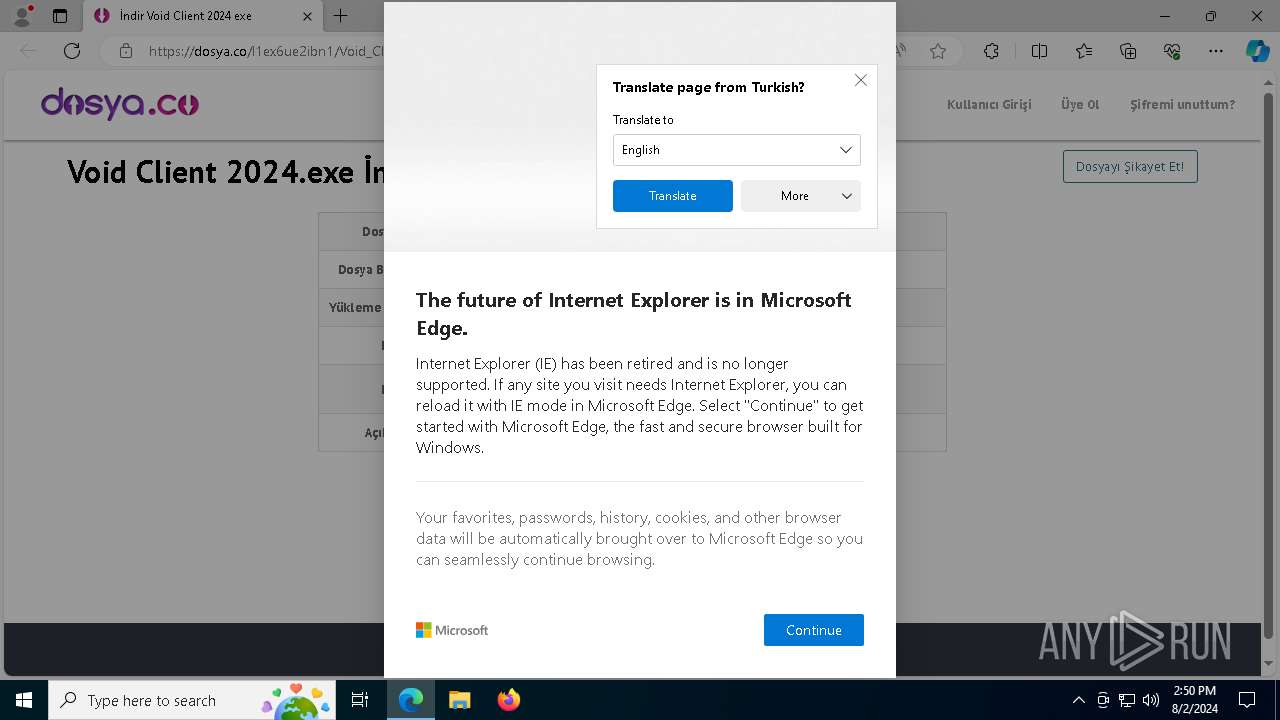Close the İndir Void Client 2024 exe tab
Image resolution: width=1280 pixels, height=720 pixels.
307,16
